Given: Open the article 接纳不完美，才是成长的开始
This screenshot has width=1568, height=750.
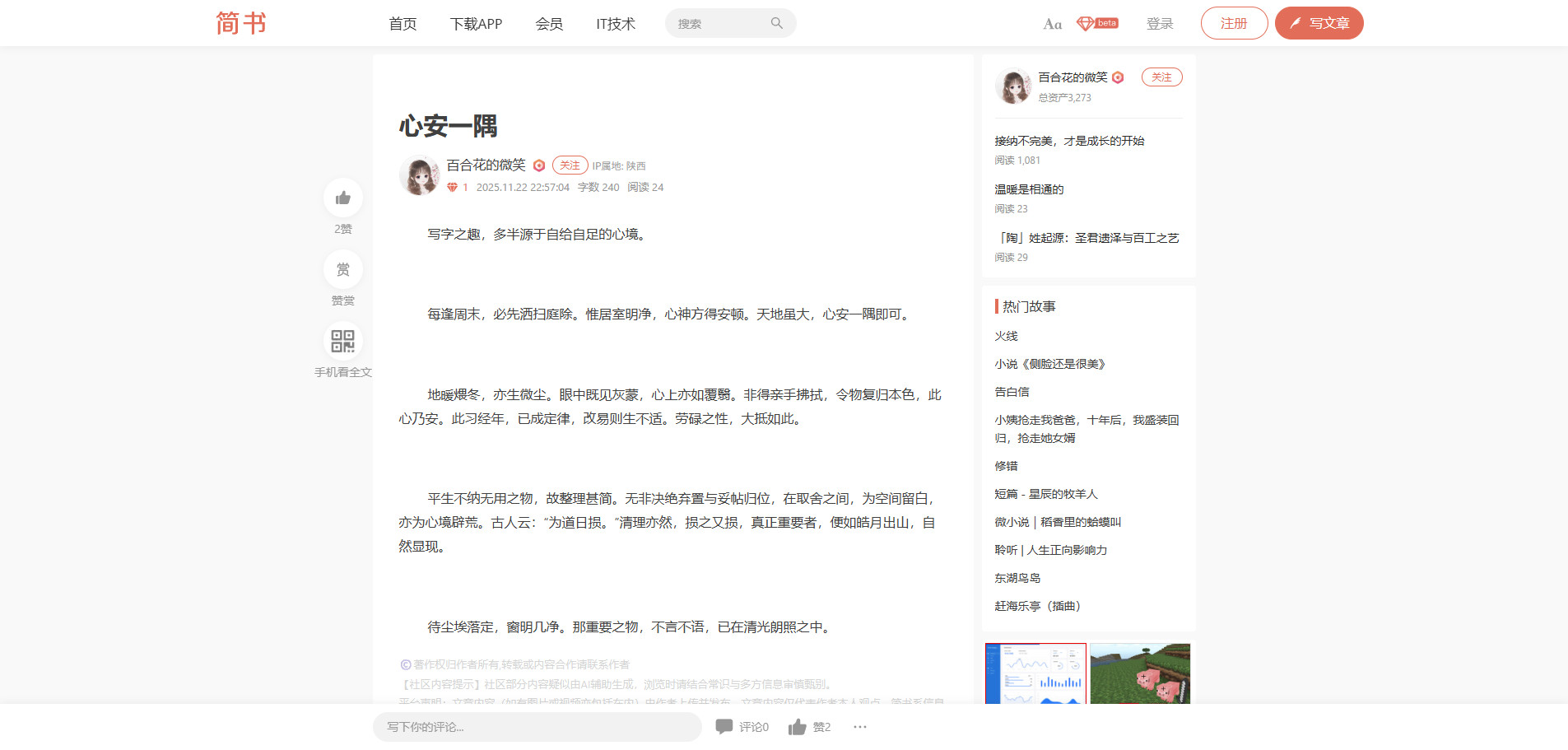Looking at the screenshot, I should [1069, 141].
